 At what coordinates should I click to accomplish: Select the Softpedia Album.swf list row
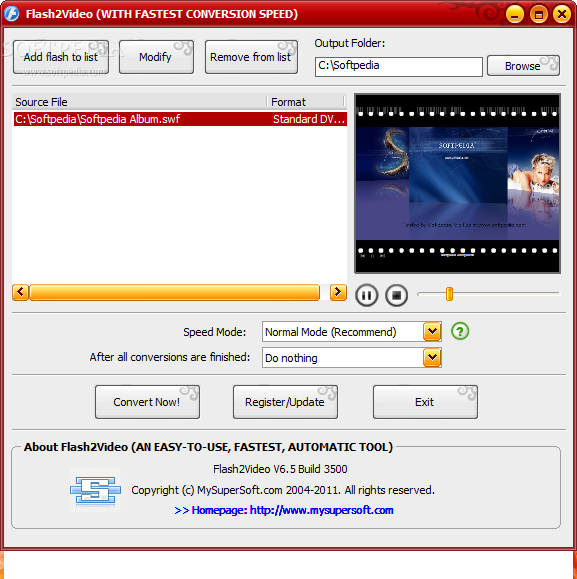[x=180, y=119]
